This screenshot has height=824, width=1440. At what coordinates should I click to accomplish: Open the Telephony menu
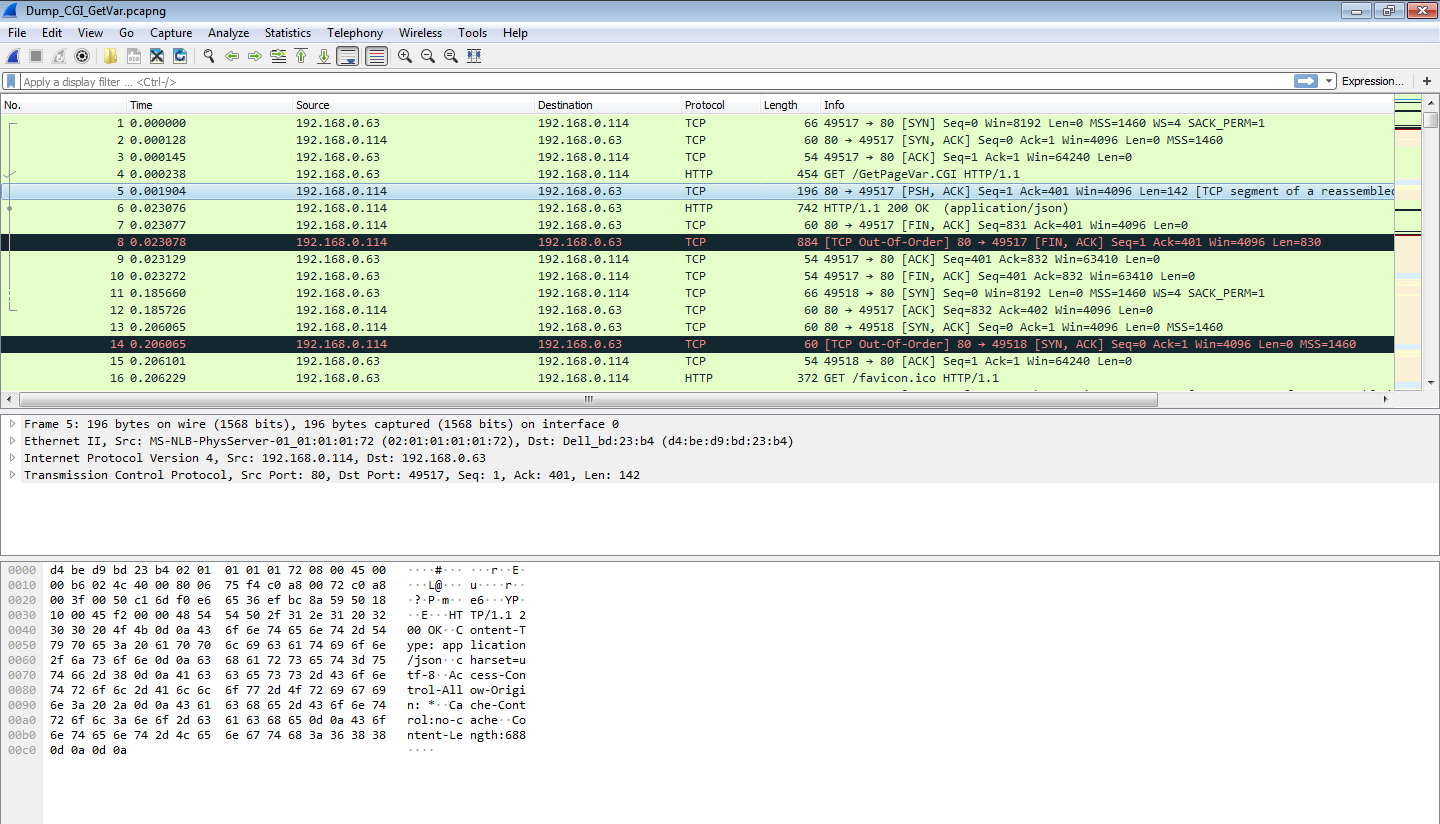[355, 33]
